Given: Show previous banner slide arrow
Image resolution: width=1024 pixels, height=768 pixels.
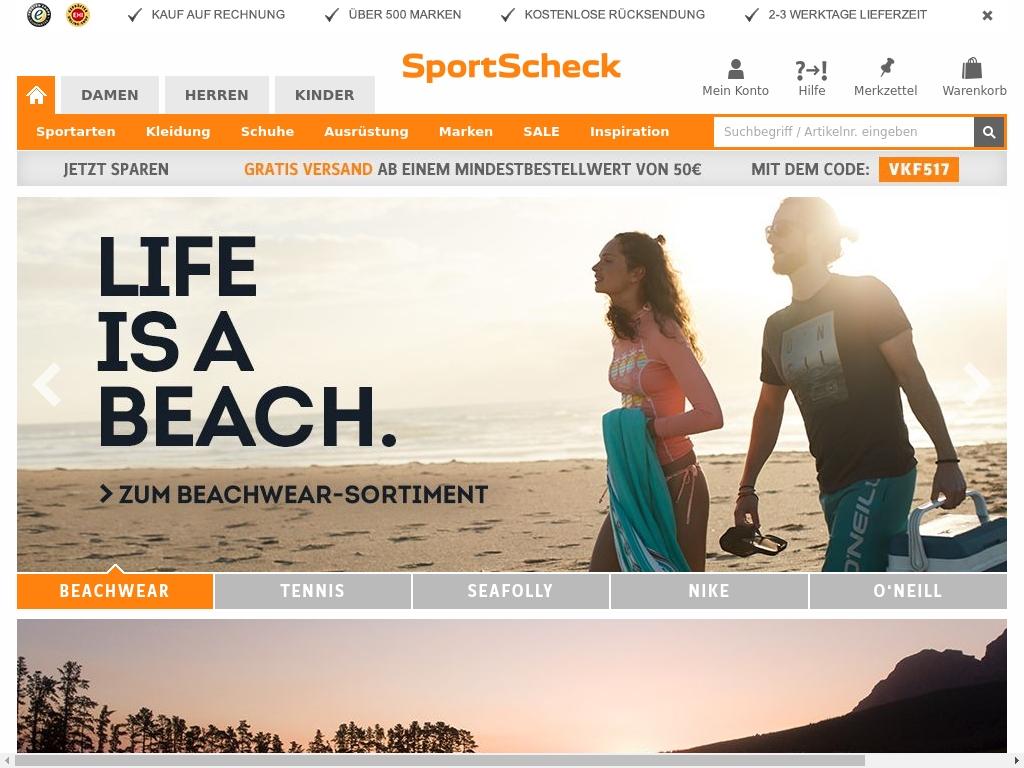Looking at the screenshot, I should 46,384.
